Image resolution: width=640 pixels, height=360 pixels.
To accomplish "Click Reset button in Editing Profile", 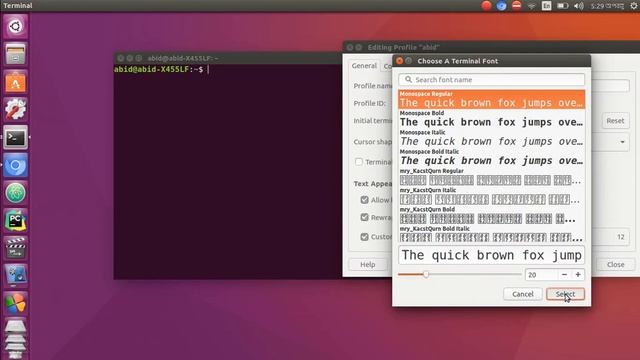I will point(615,121).
